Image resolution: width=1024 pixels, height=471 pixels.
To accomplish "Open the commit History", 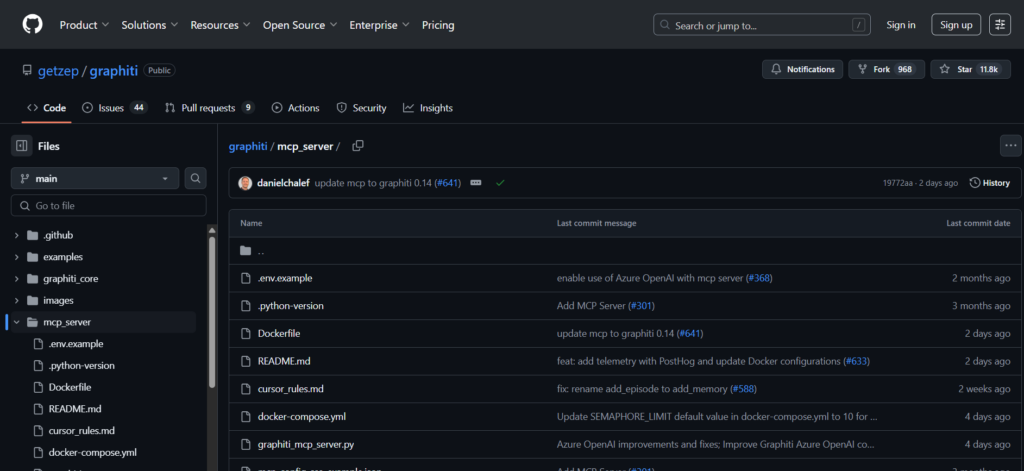I will [990, 183].
